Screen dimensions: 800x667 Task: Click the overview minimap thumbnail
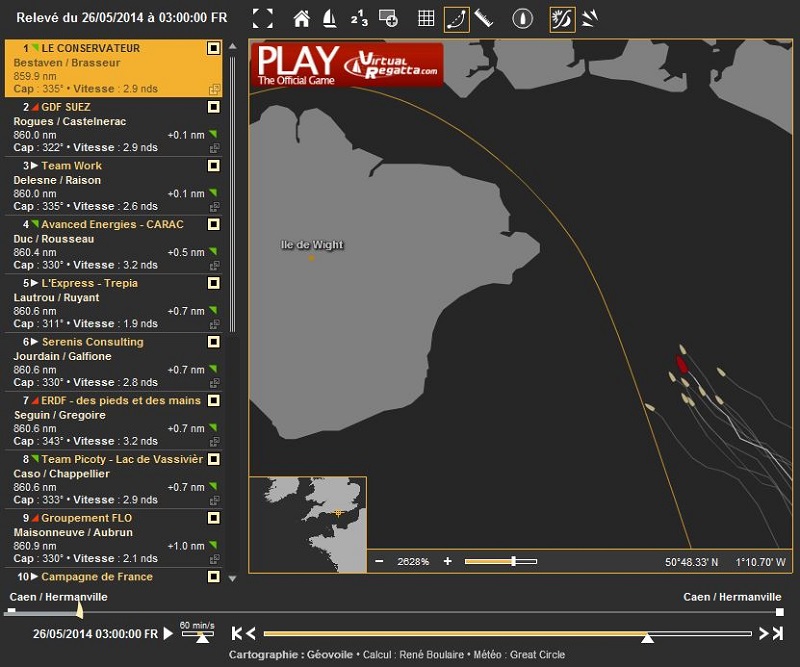(x=308, y=524)
